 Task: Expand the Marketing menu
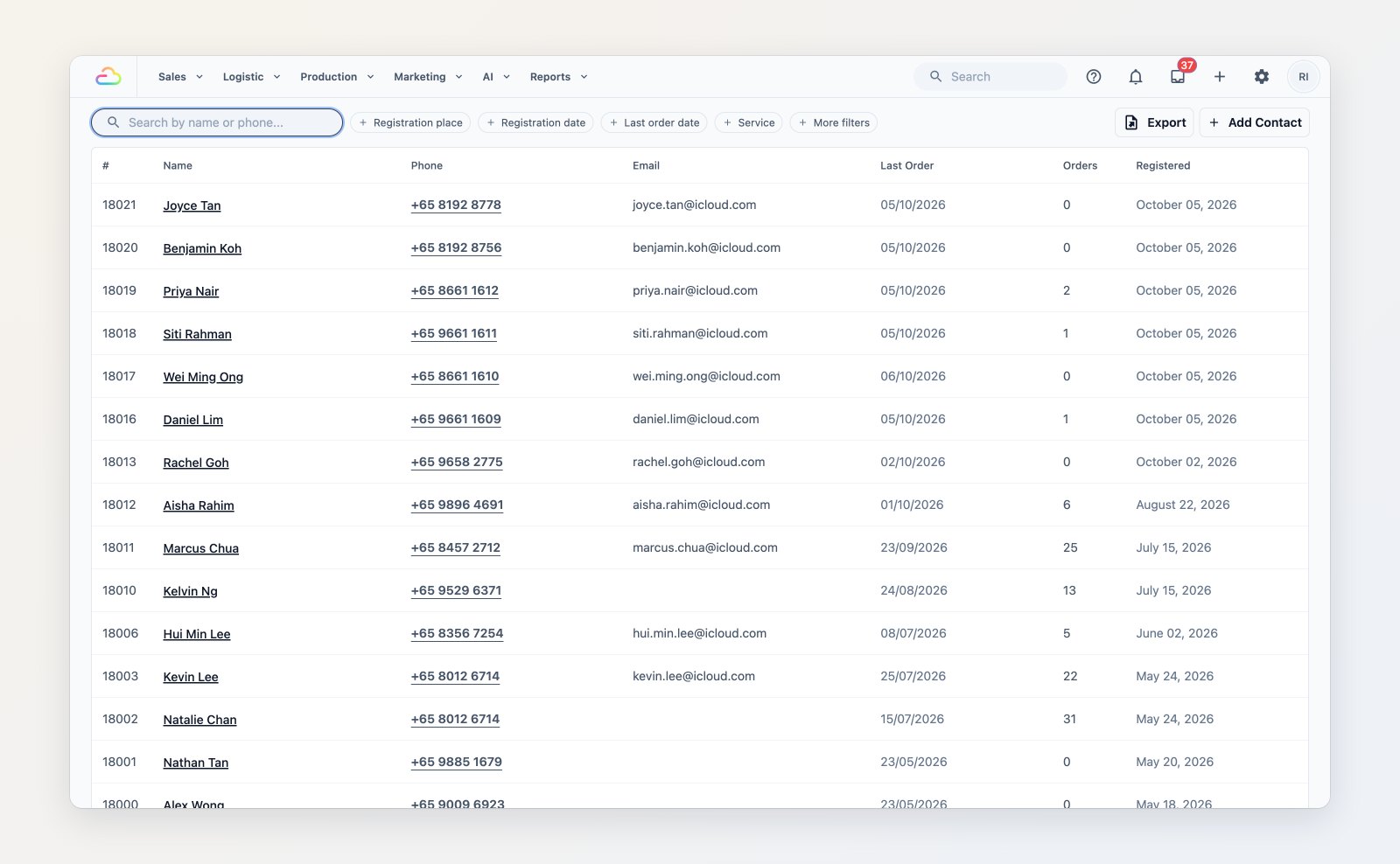tap(428, 77)
